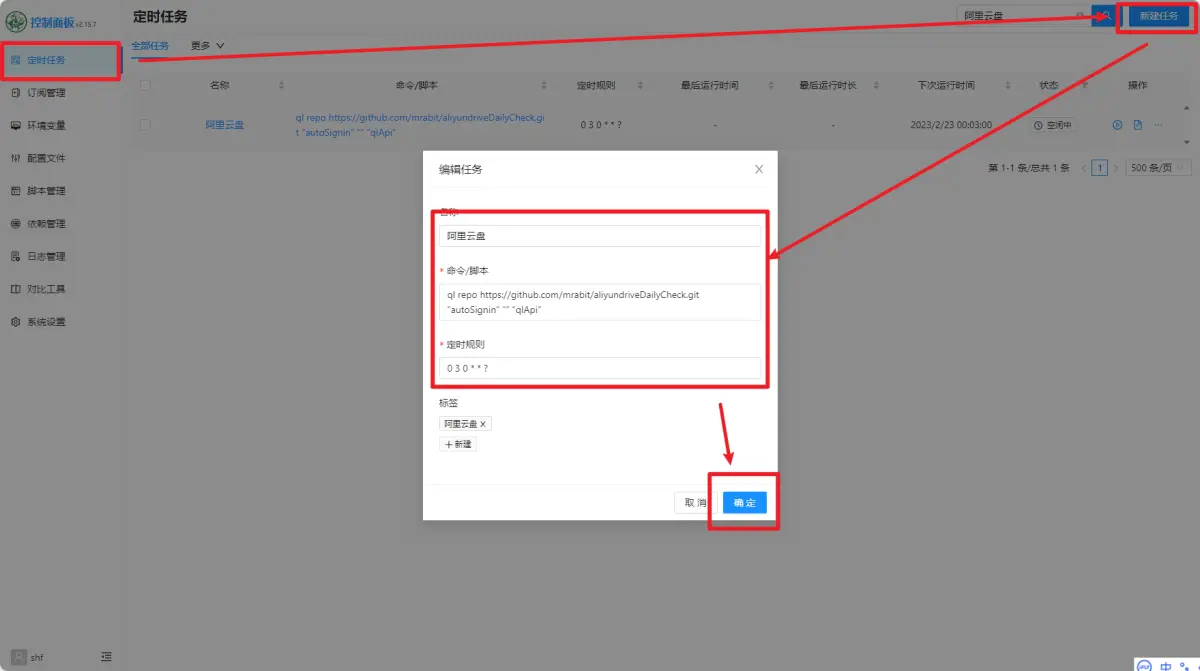Click the 对比工具 sidebar icon
The height and width of the screenshot is (671, 1200).
point(16,289)
